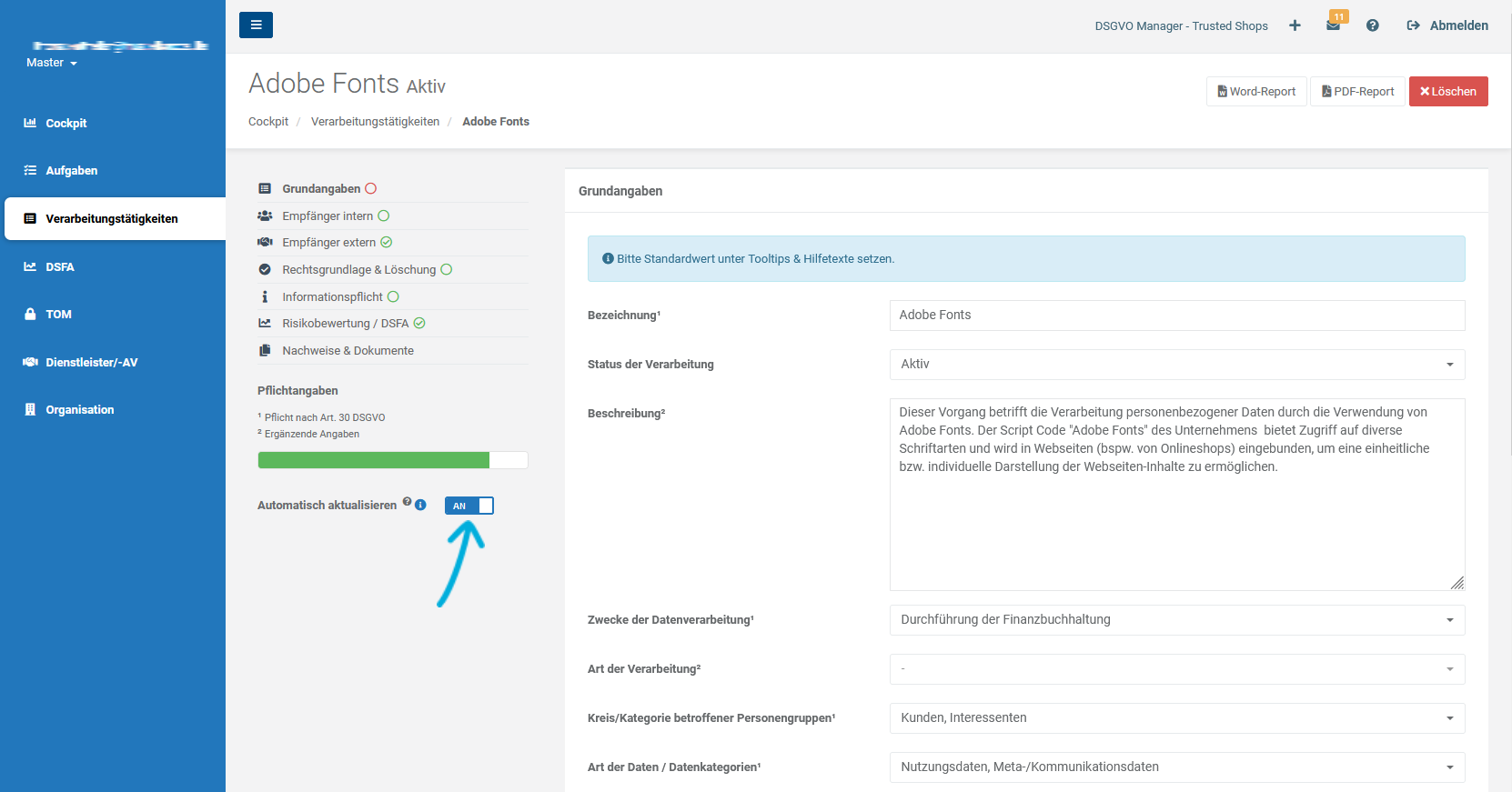Image resolution: width=1512 pixels, height=792 pixels.
Task: Click the Empfänger intern people icon
Action: [x=265, y=216]
